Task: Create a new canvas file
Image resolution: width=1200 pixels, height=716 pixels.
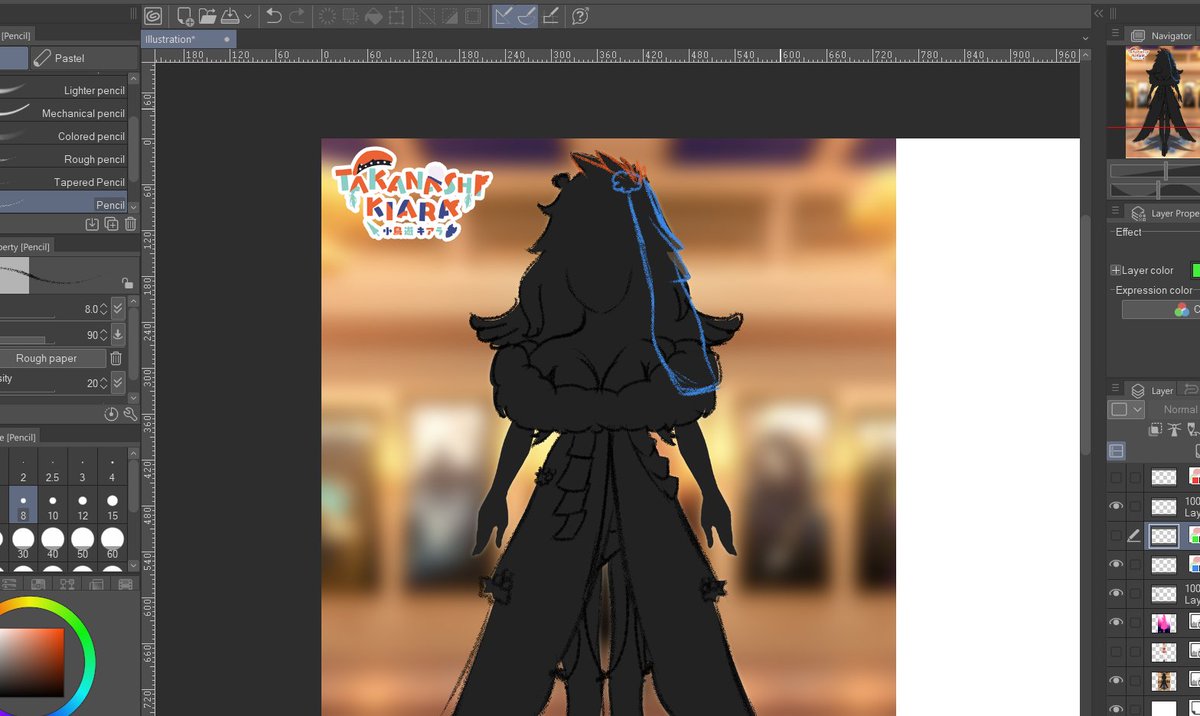Action: [x=185, y=15]
